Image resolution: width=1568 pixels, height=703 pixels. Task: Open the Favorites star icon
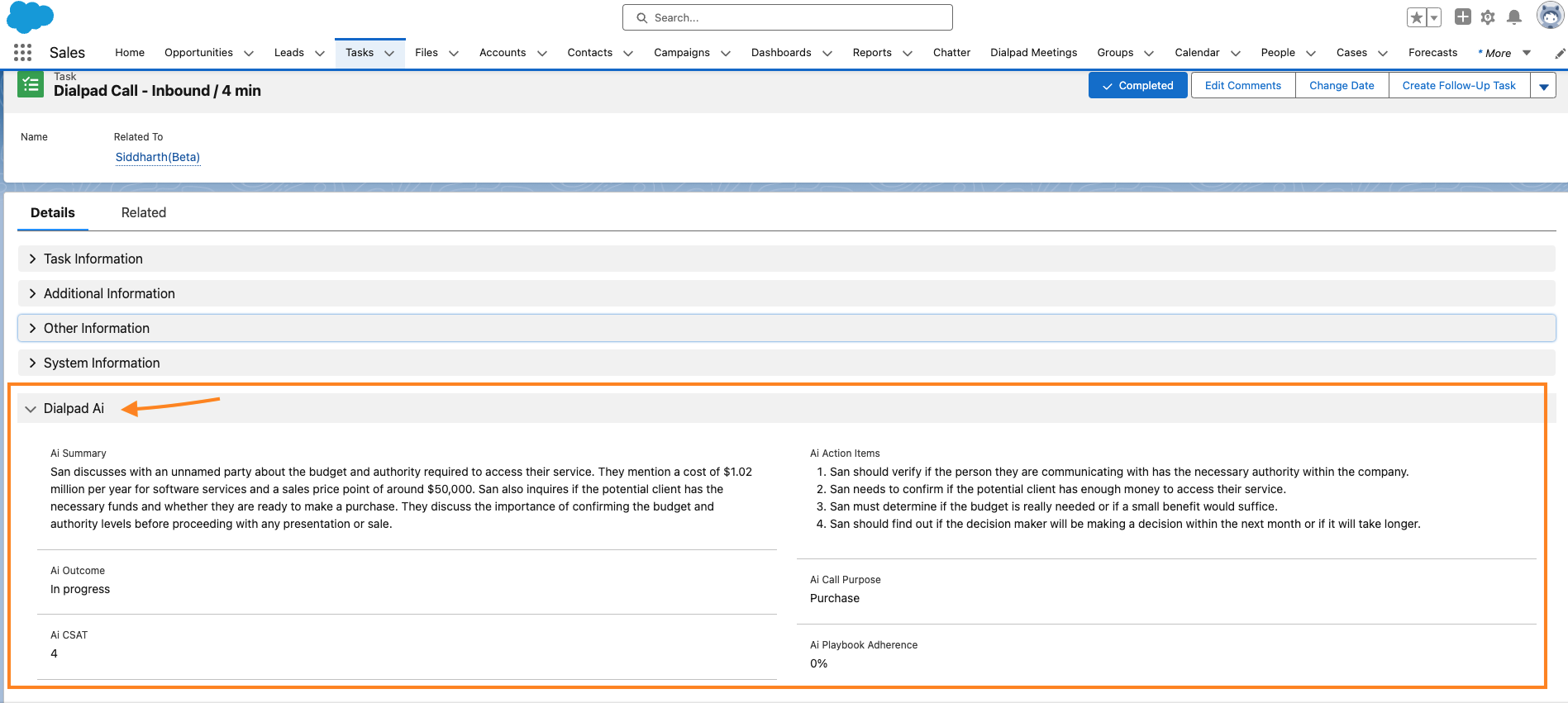1417,17
